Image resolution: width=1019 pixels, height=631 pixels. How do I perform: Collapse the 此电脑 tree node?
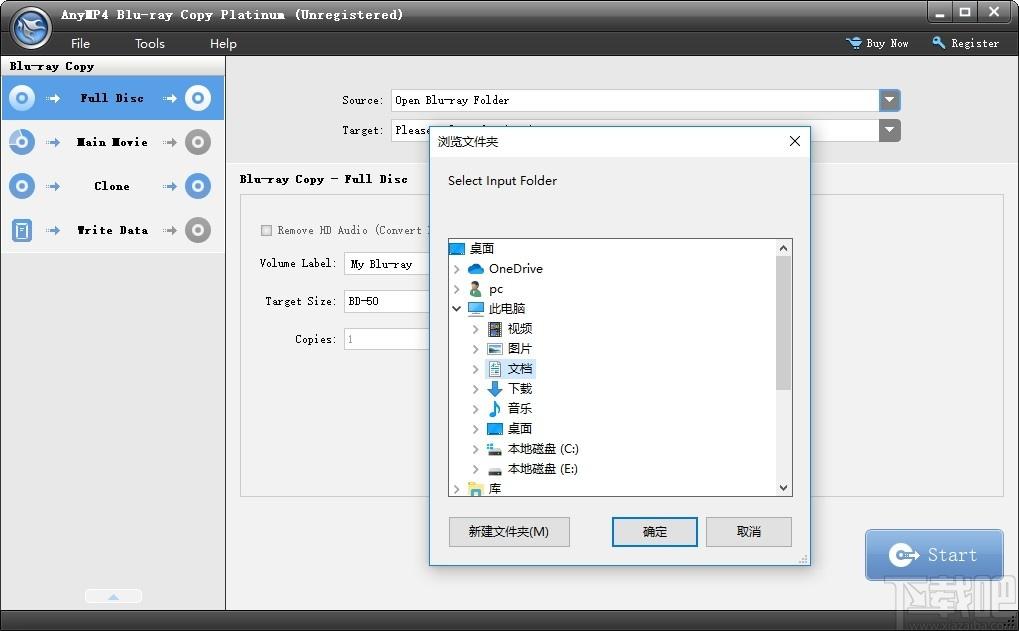point(456,309)
